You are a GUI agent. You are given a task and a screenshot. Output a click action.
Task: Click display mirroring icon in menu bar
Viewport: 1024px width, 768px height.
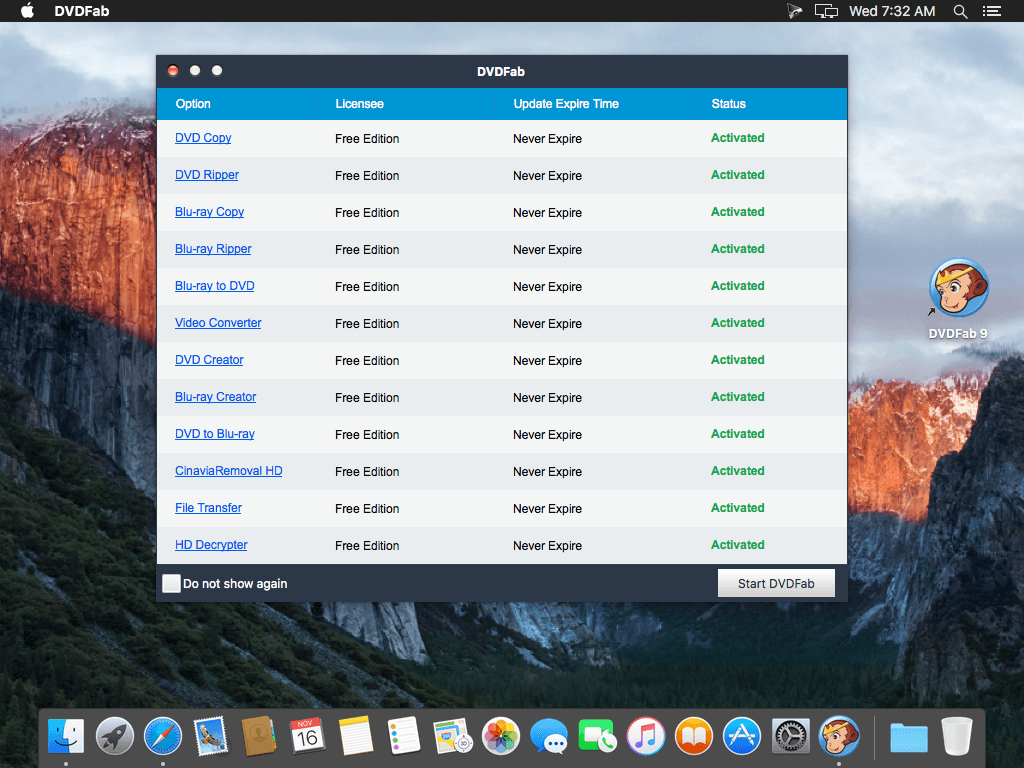[826, 11]
